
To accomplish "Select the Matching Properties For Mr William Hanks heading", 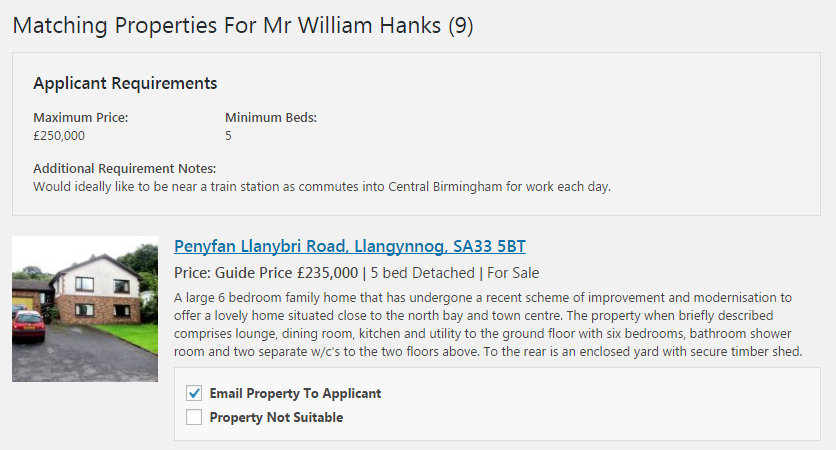I will 243,26.
